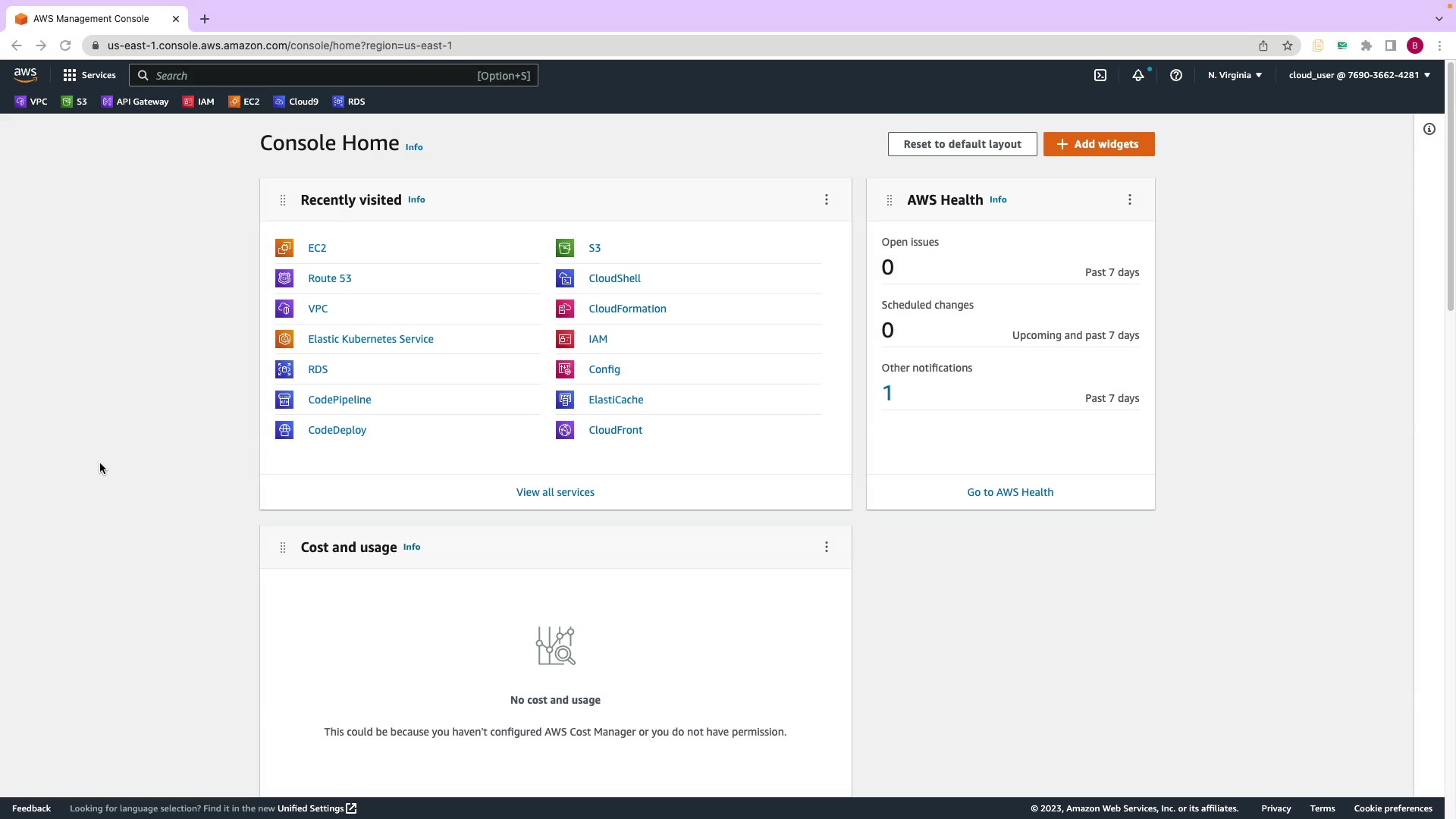
Task: Focus the AWS search field
Action: 311,76
